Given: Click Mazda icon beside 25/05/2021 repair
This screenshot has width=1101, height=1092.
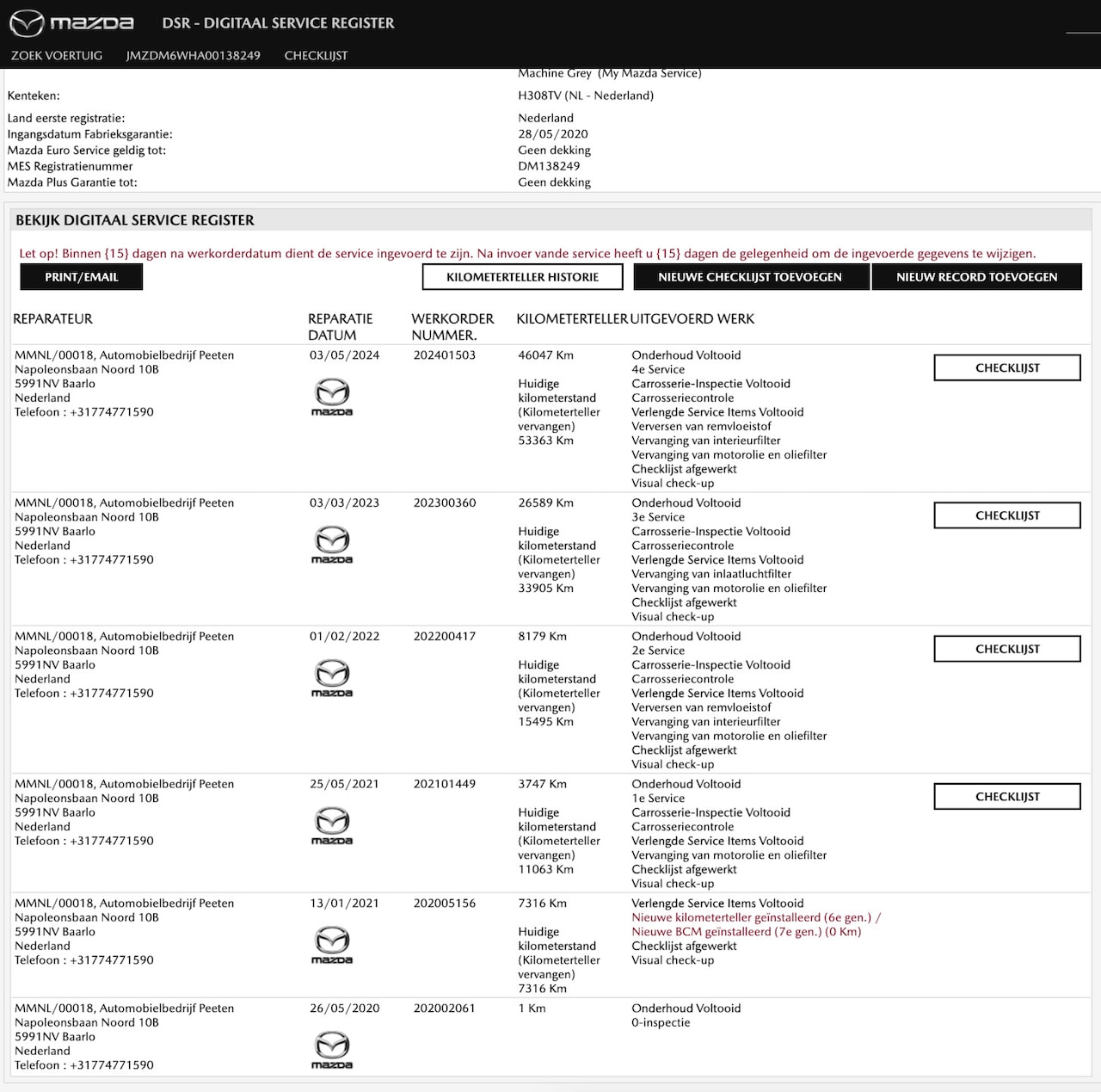Looking at the screenshot, I should (332, 825).
